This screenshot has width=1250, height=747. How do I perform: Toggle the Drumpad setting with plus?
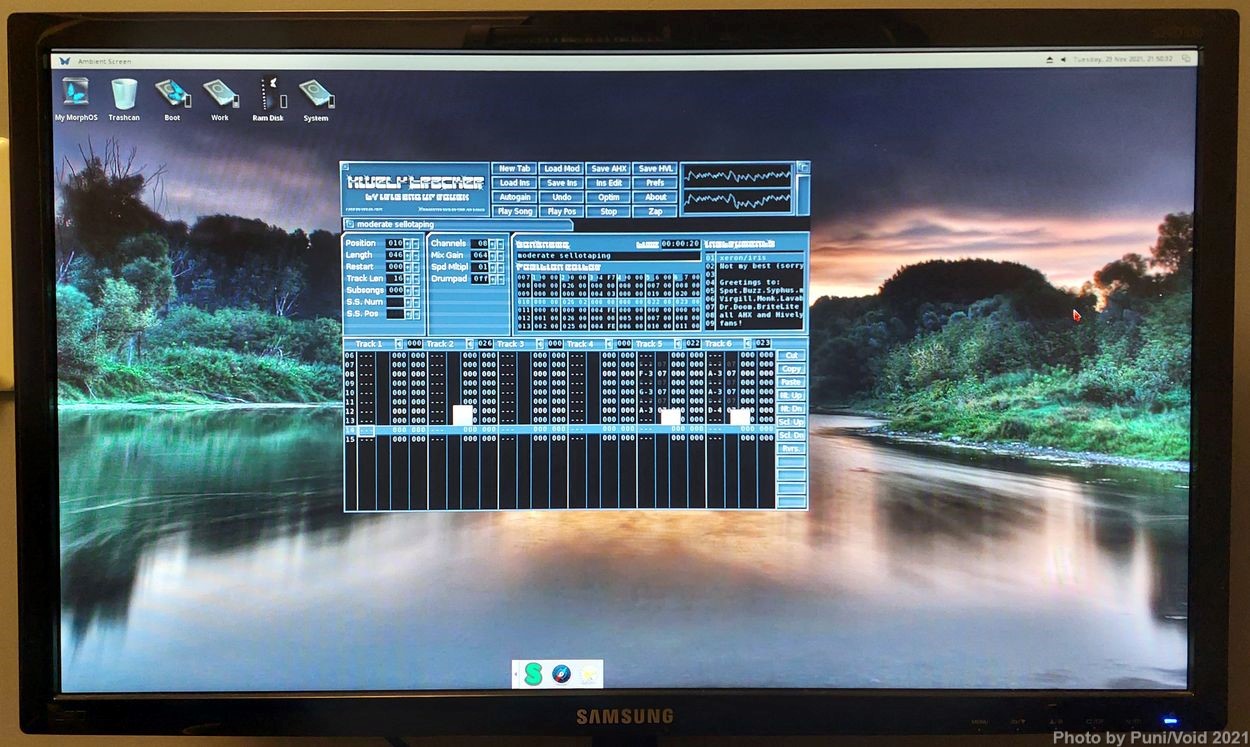pos(495,279)
